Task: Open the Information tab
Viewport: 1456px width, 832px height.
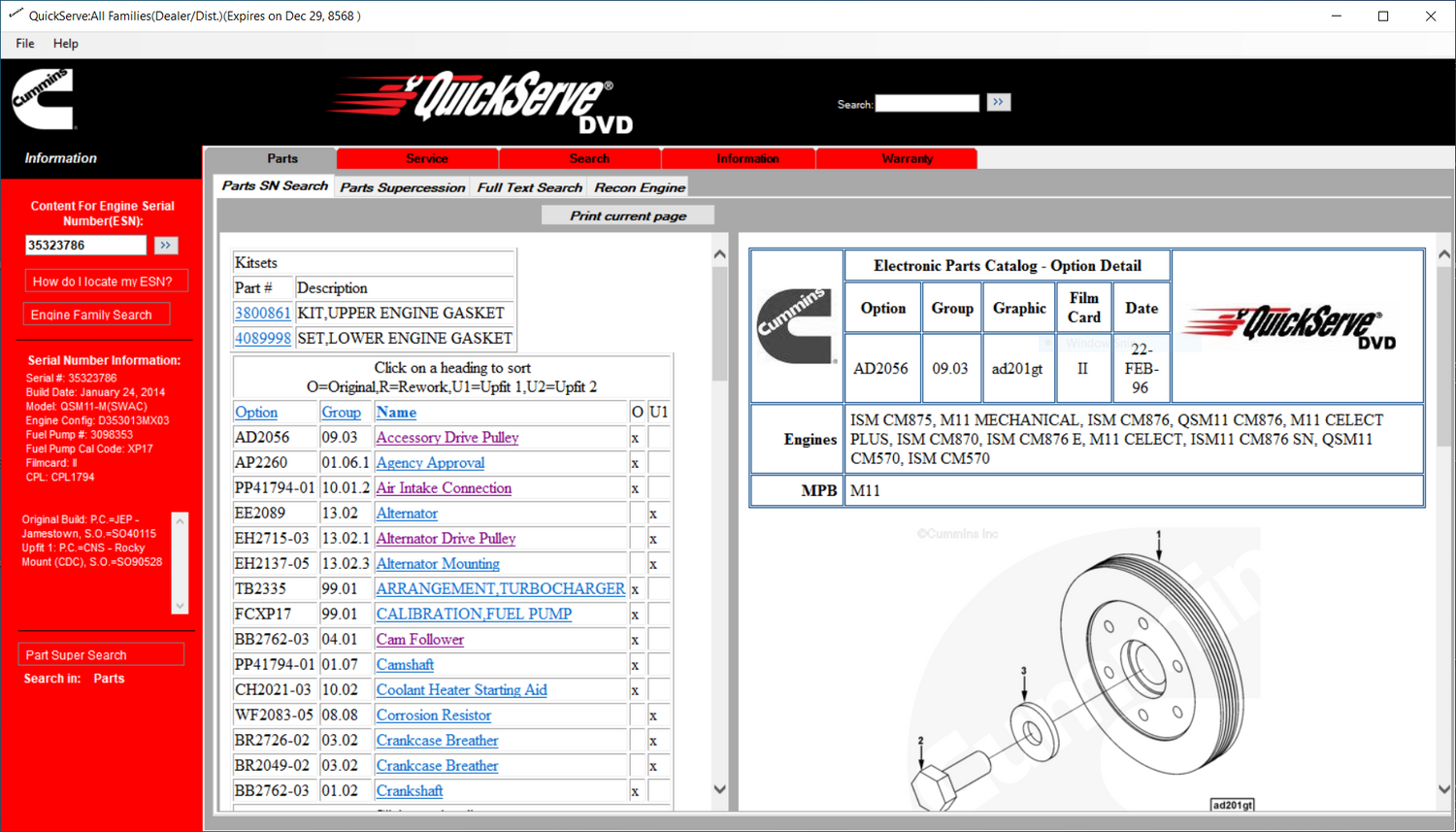Action: click(x=747, y=158)
